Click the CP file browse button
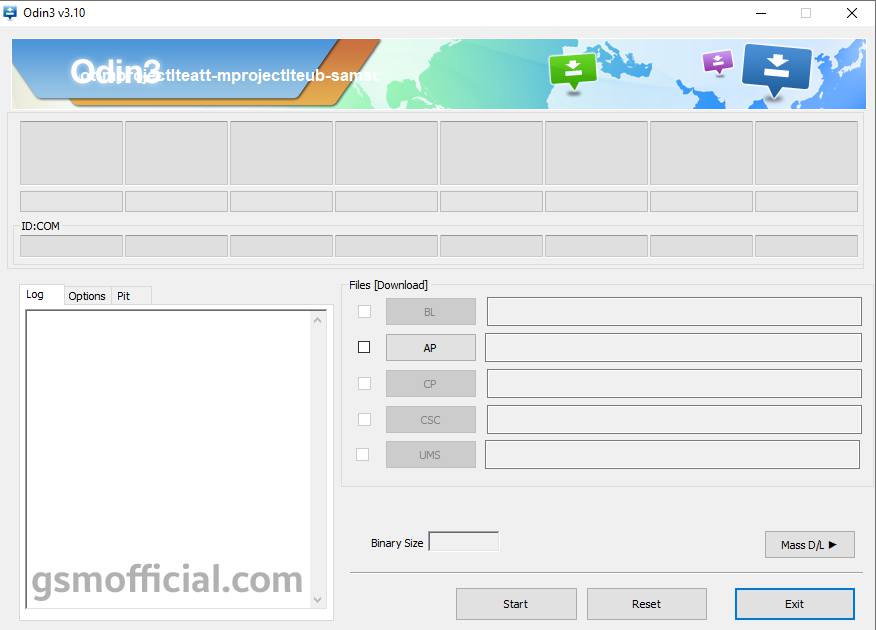The width and height of the screenshot is (876, 630). click(431, 384)
